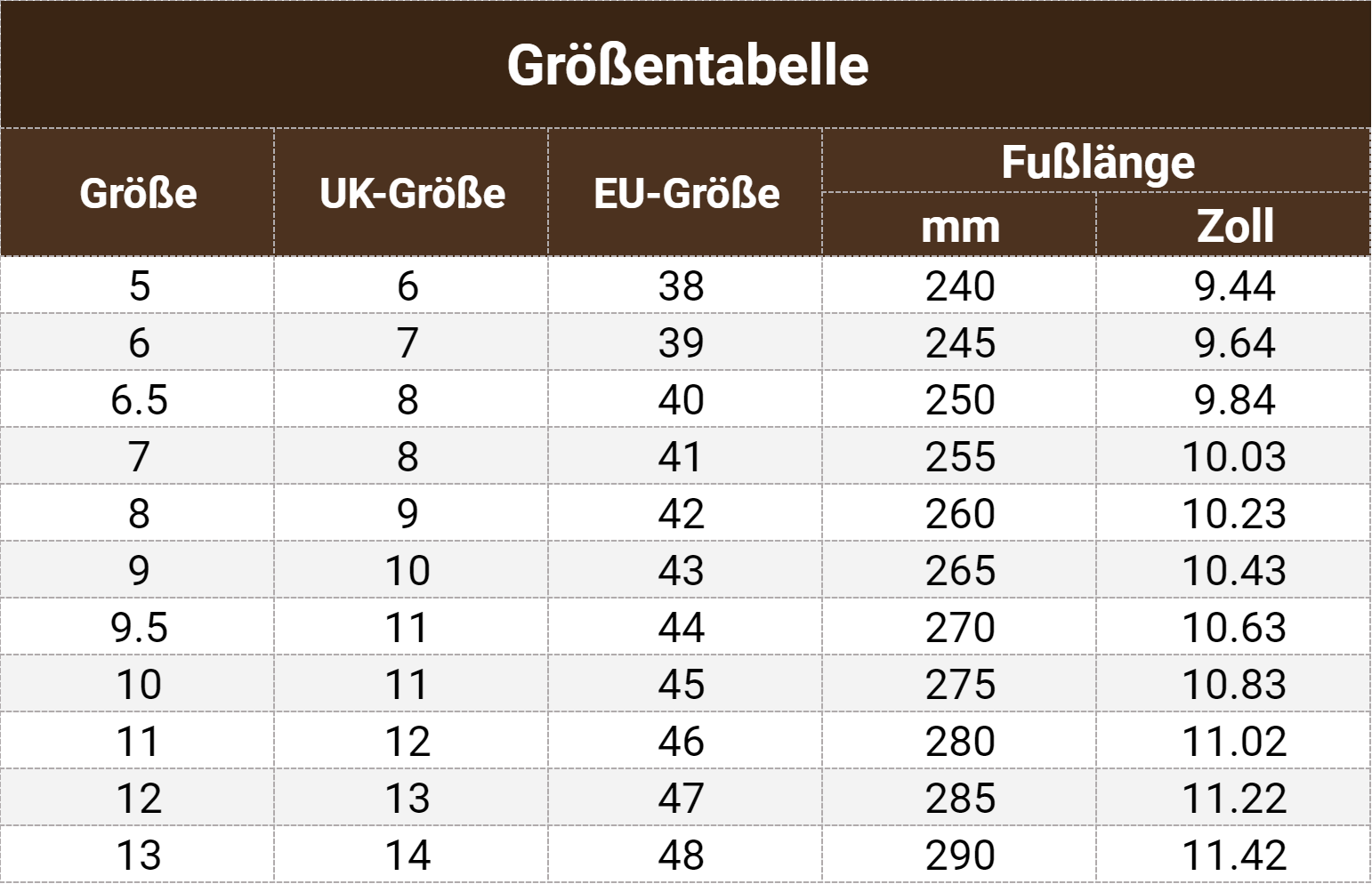Click the size 6.5 cell

(139, 400)
